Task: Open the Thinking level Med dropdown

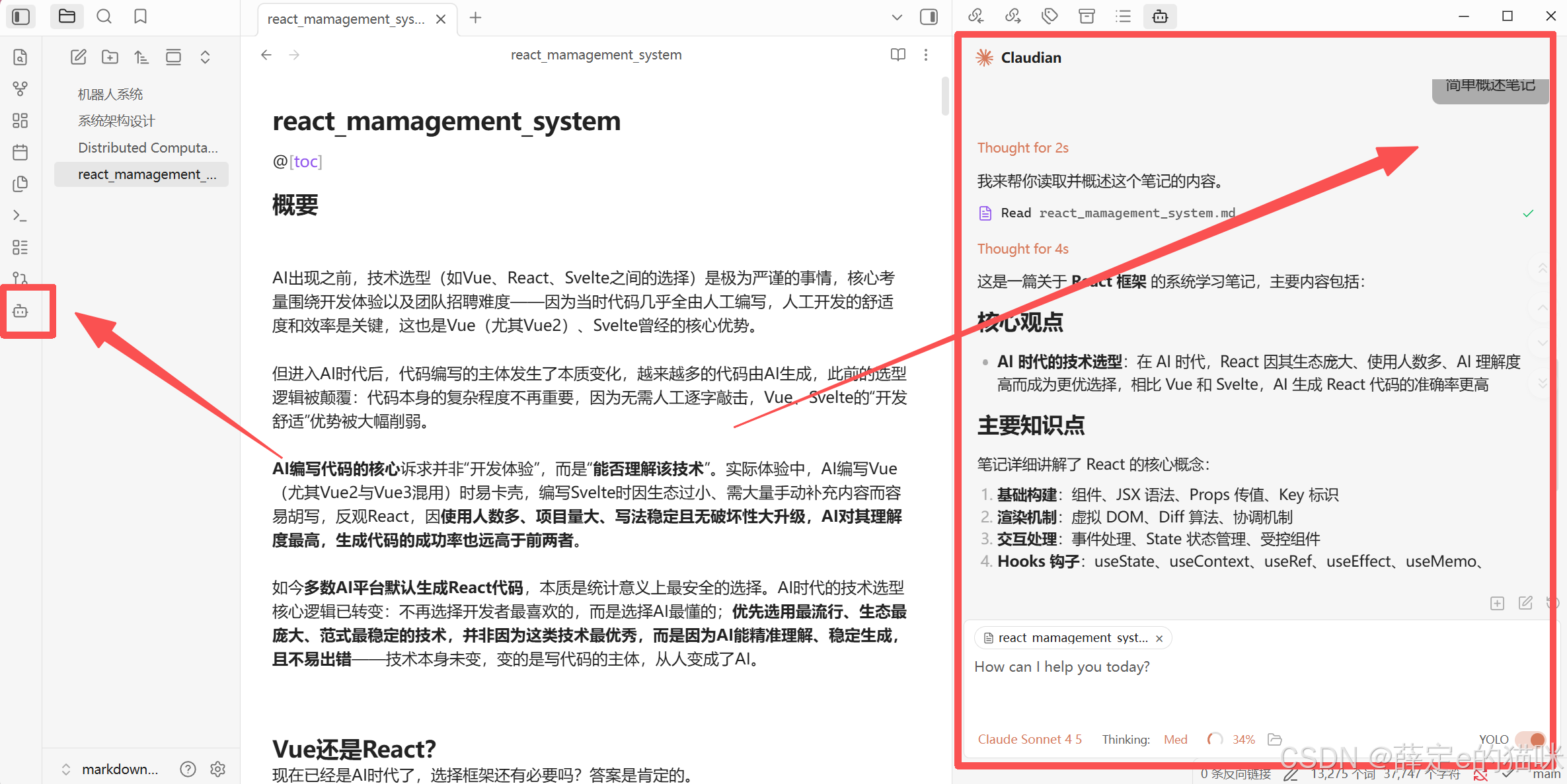Action: [x=1175, y=739]
